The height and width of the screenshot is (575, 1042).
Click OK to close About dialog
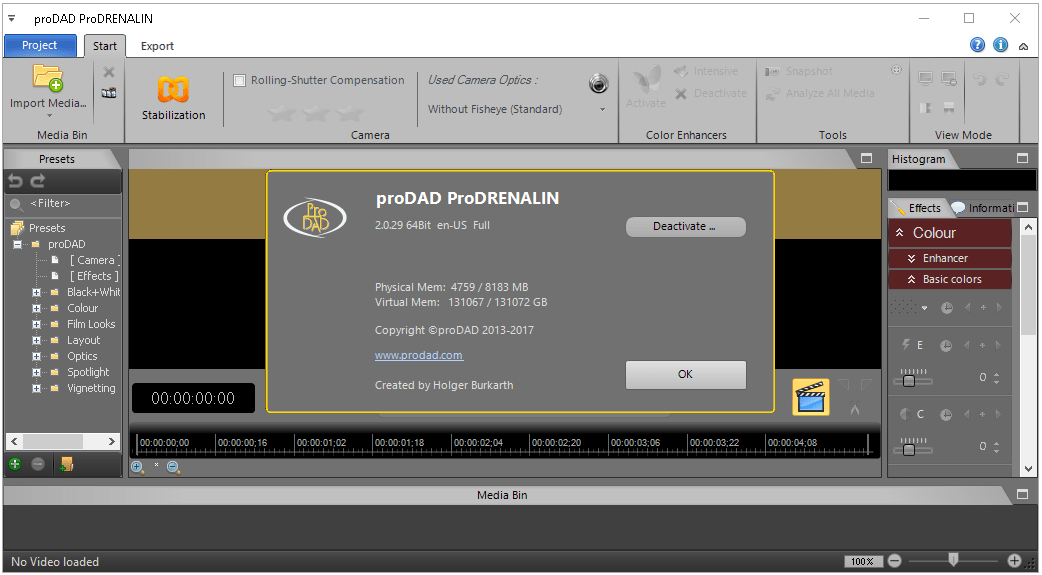685,374
